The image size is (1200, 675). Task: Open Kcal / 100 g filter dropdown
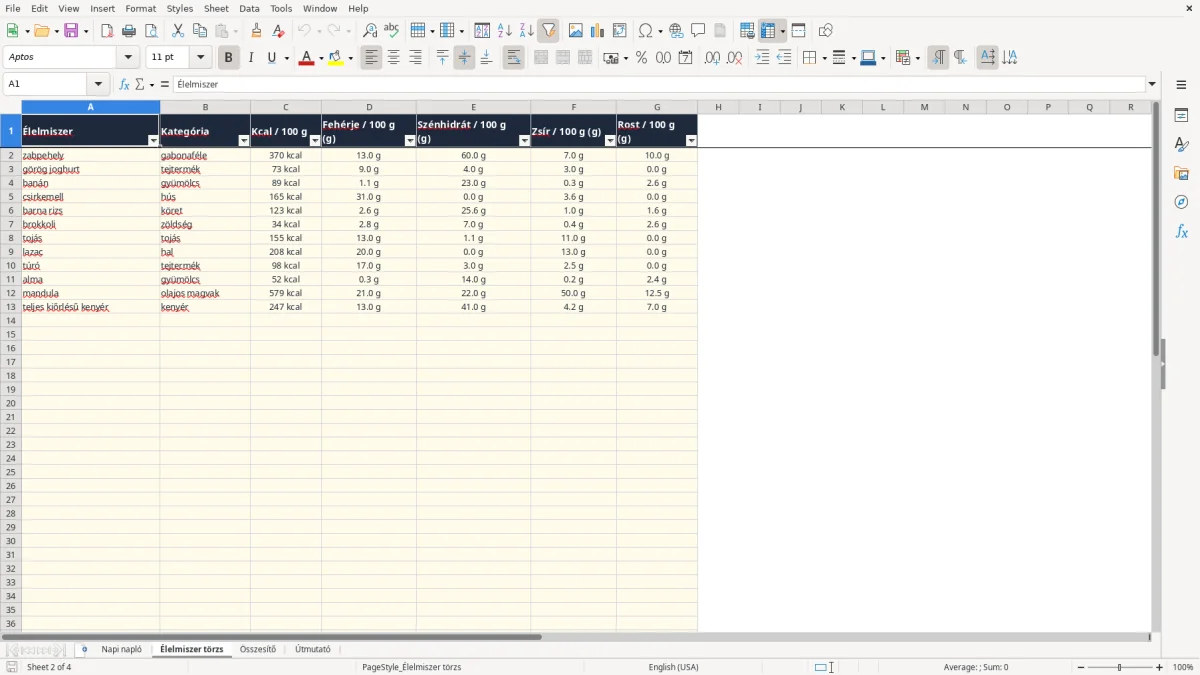pyautogui.click(x=315, y=141)
